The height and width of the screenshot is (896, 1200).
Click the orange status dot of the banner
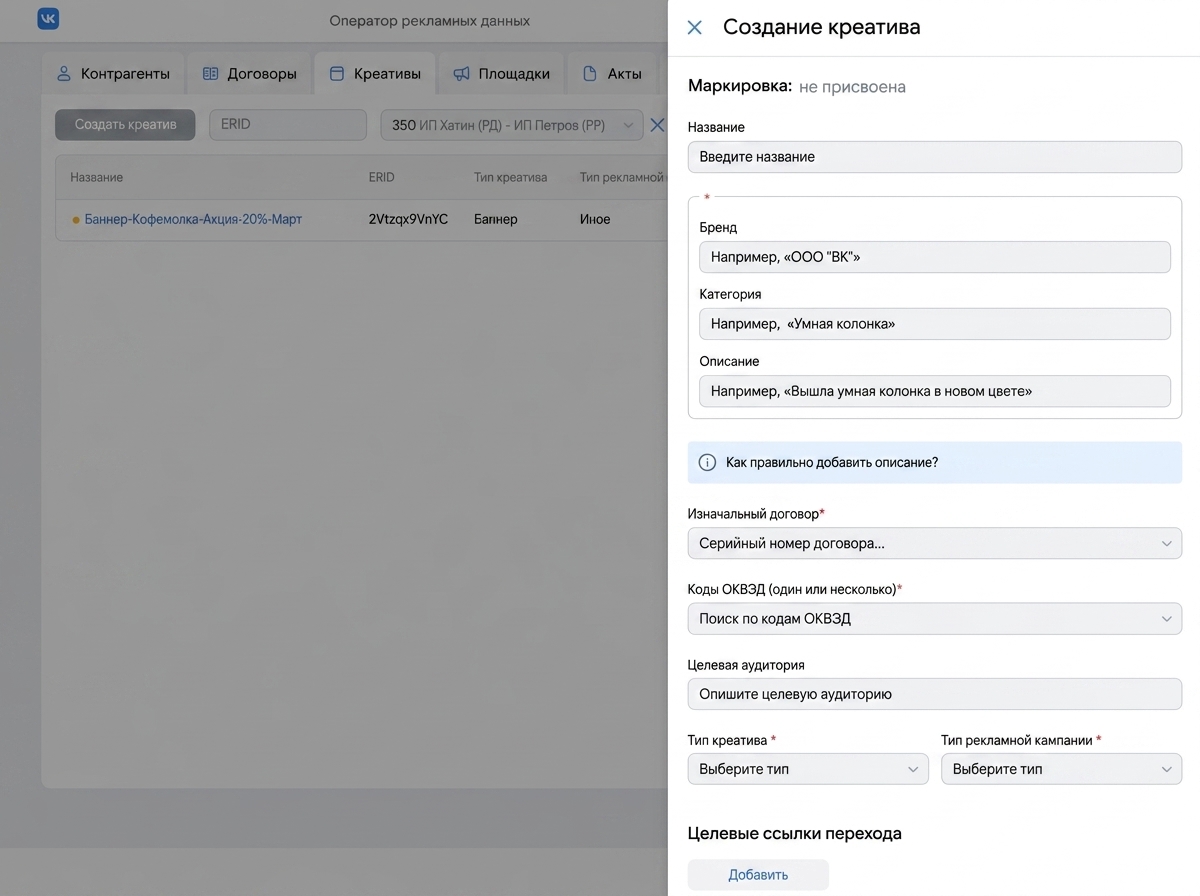click(x=76, y=220)
